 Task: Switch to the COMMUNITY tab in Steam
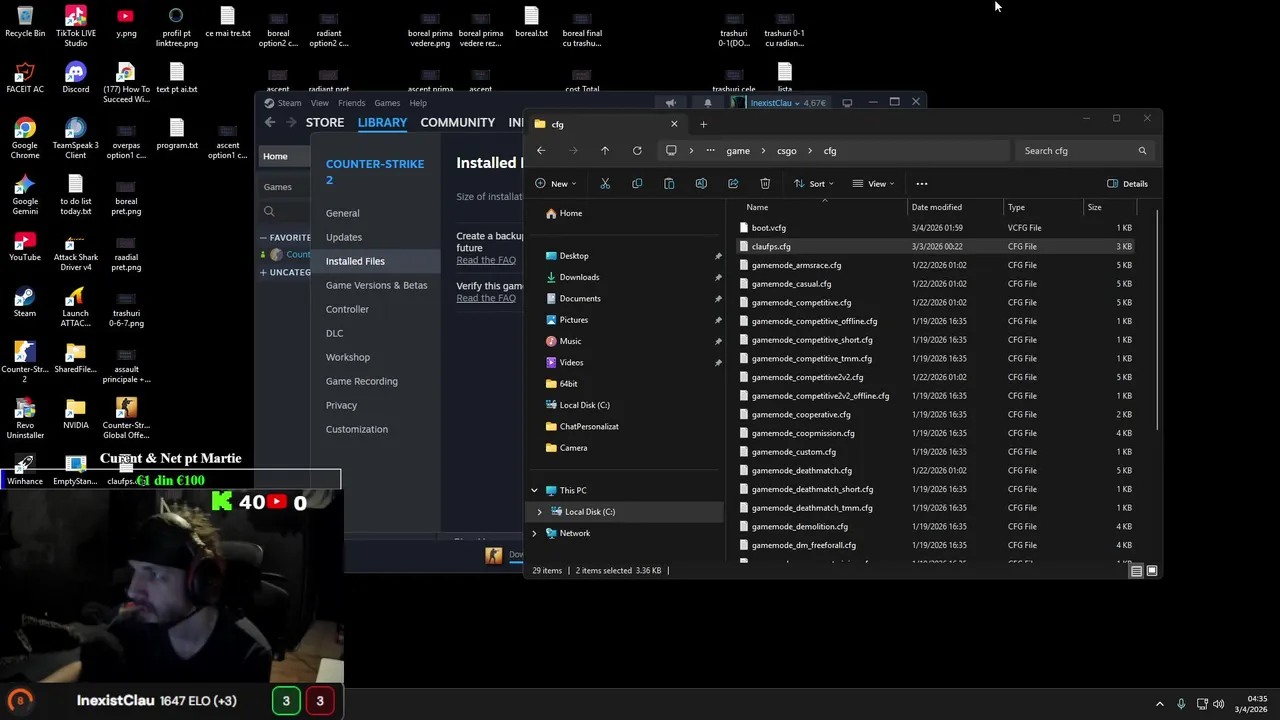click(x=458, y=122)
